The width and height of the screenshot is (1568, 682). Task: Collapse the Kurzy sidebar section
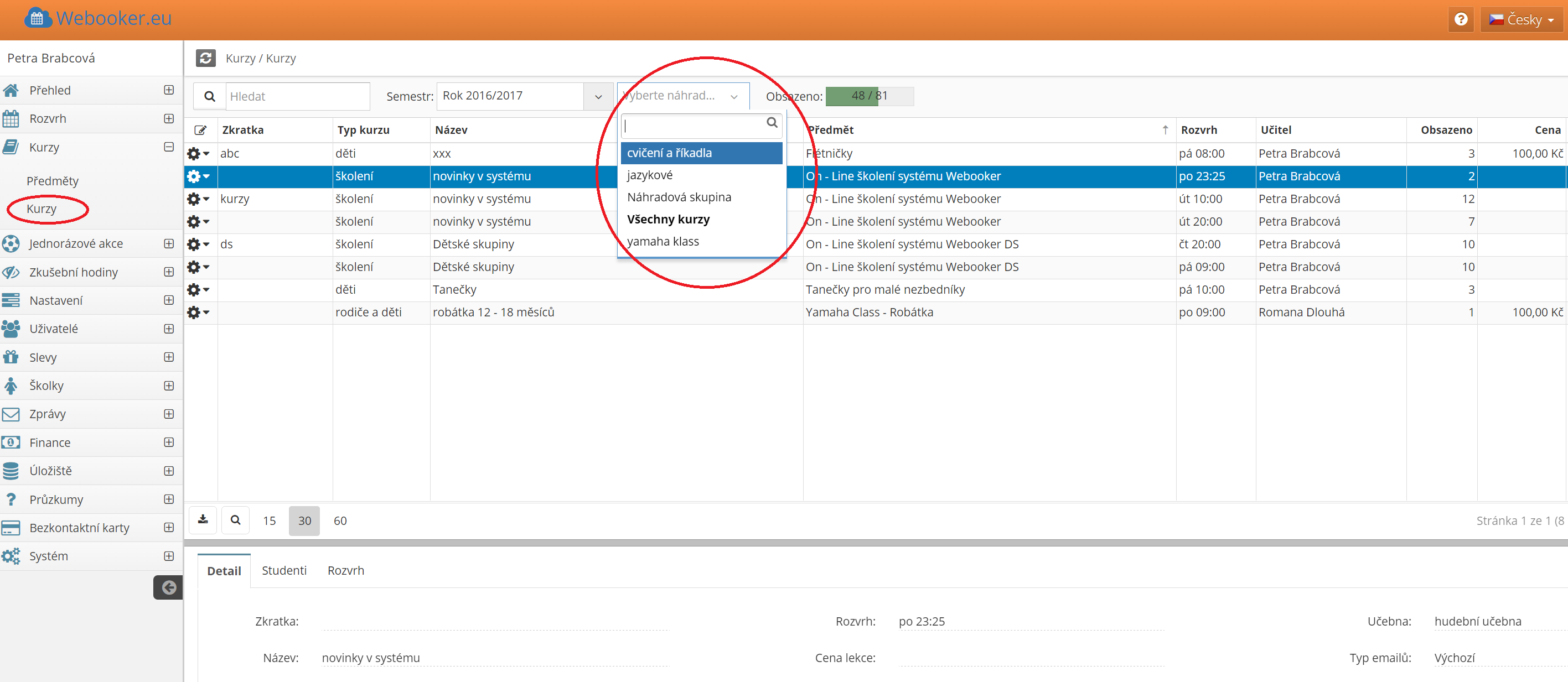(x=169, y=147)
